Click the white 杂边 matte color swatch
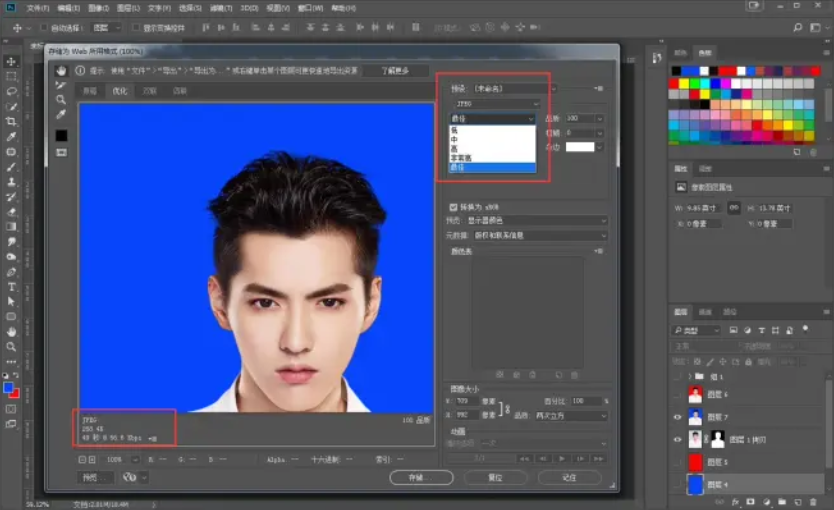 tap(580, 147)
